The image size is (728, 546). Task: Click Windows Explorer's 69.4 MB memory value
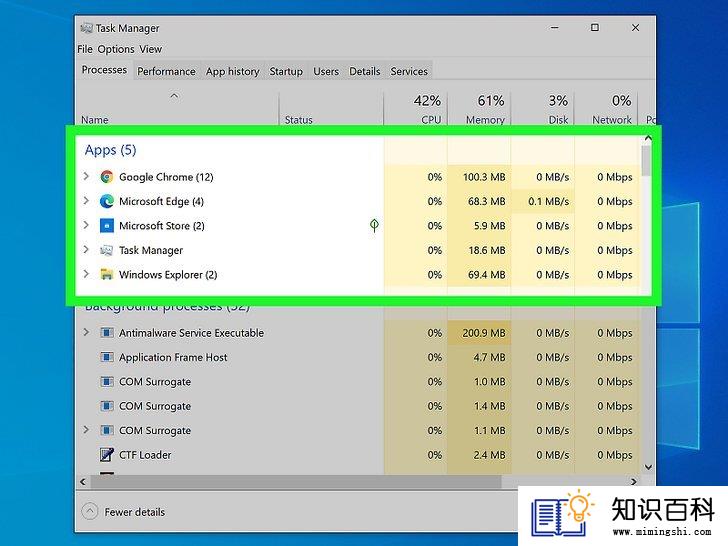tap(487, 274)
